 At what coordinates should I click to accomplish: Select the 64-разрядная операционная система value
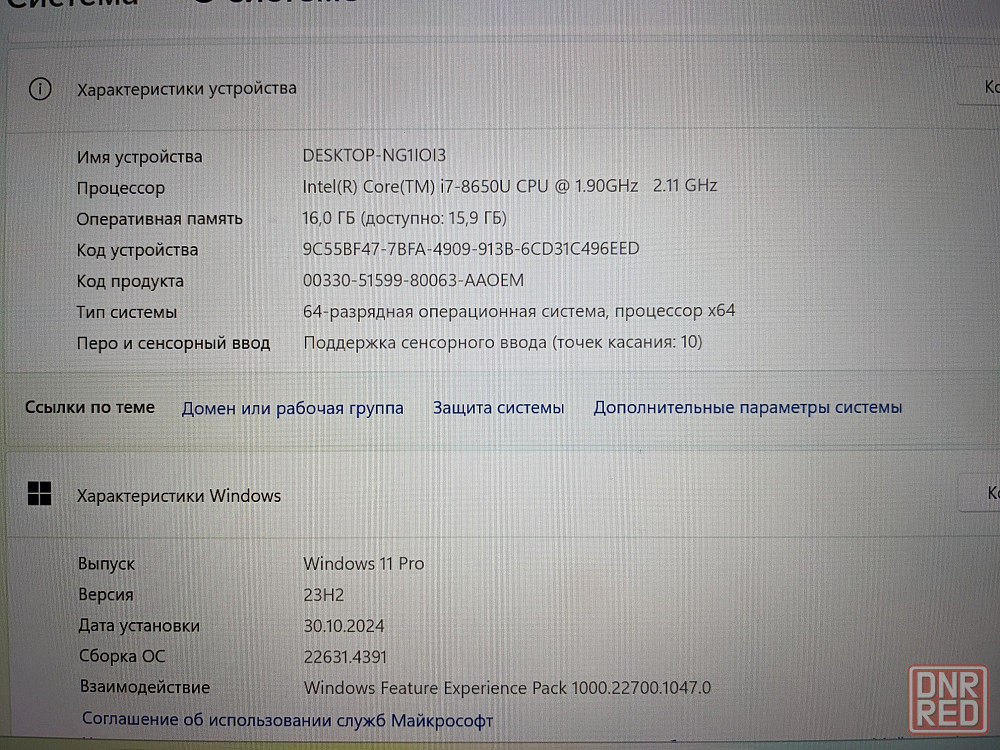tap(518, 311)
